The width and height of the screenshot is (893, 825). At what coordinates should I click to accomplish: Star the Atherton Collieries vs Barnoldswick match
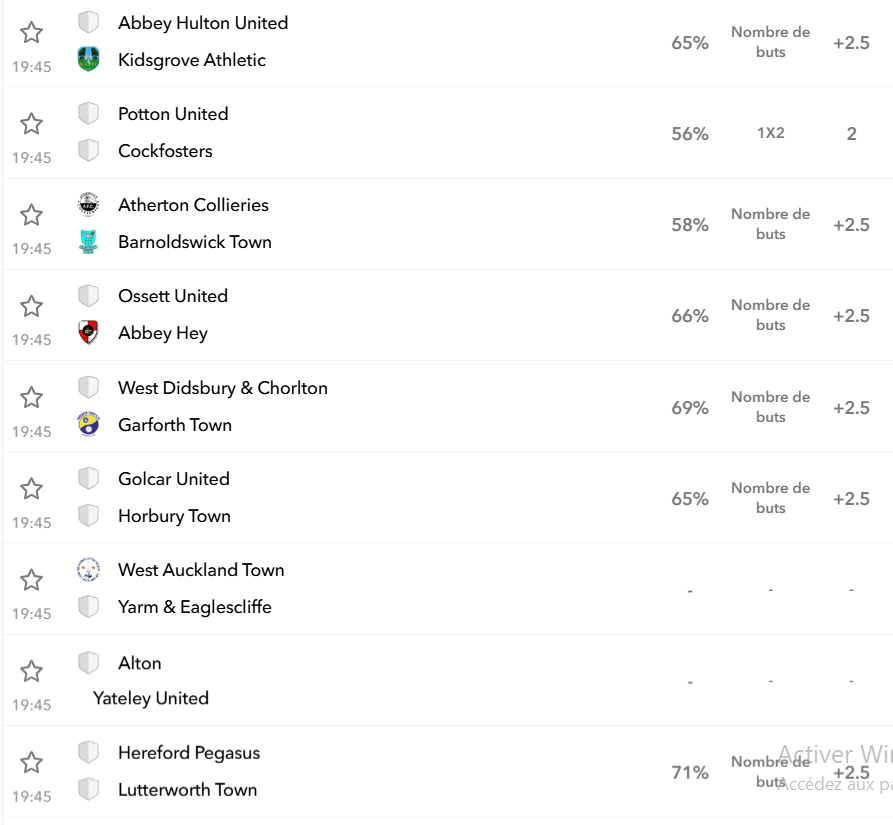click(31, 215)
